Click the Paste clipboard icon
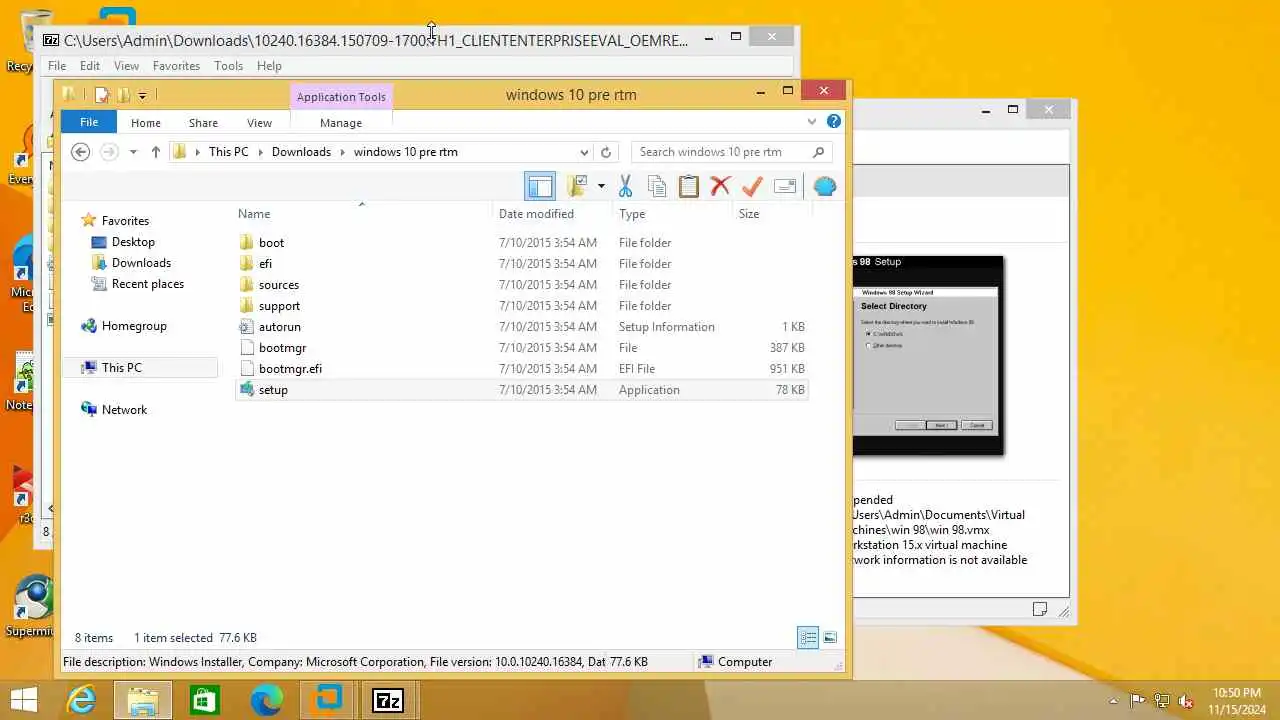This screenshot has width=1280, height=720. point(688,186)
